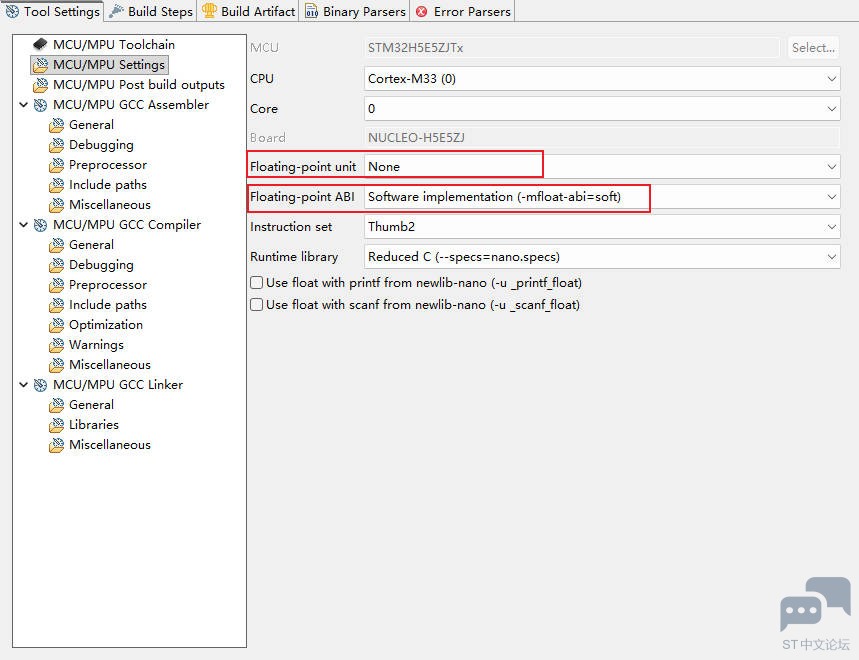Select Compiler Debugging tree item
The width and height of the screenshot is (859, 660).
pos(101,265)
